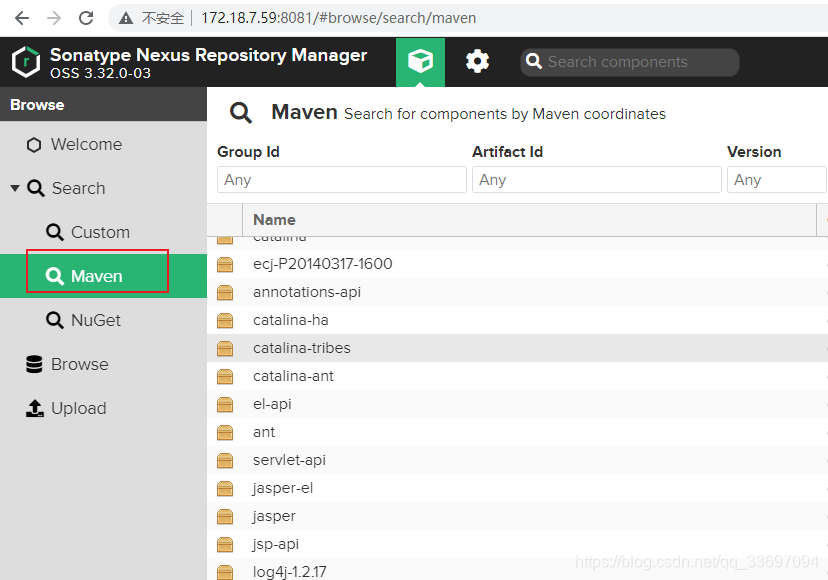Select the Maven search item
The height and width of the screenshot is (580, 828).
click(x=104, y=276)
